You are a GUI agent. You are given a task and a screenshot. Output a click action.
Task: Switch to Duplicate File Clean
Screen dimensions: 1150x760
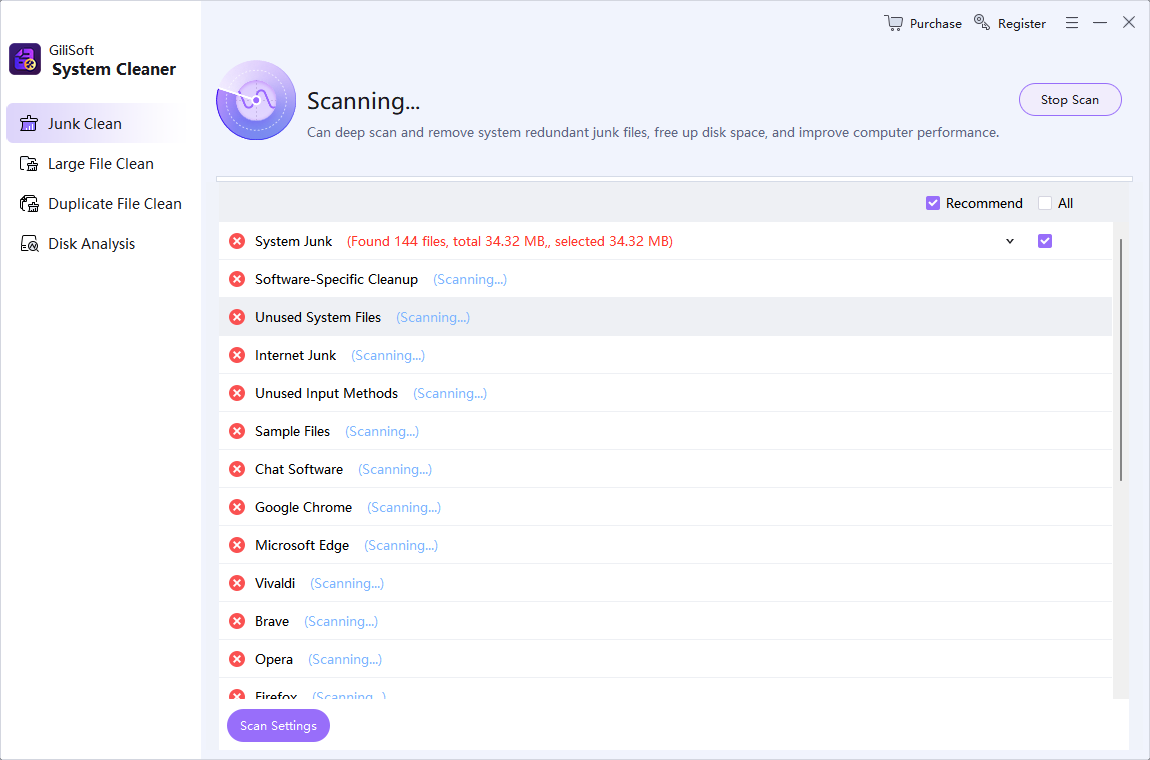98,204
